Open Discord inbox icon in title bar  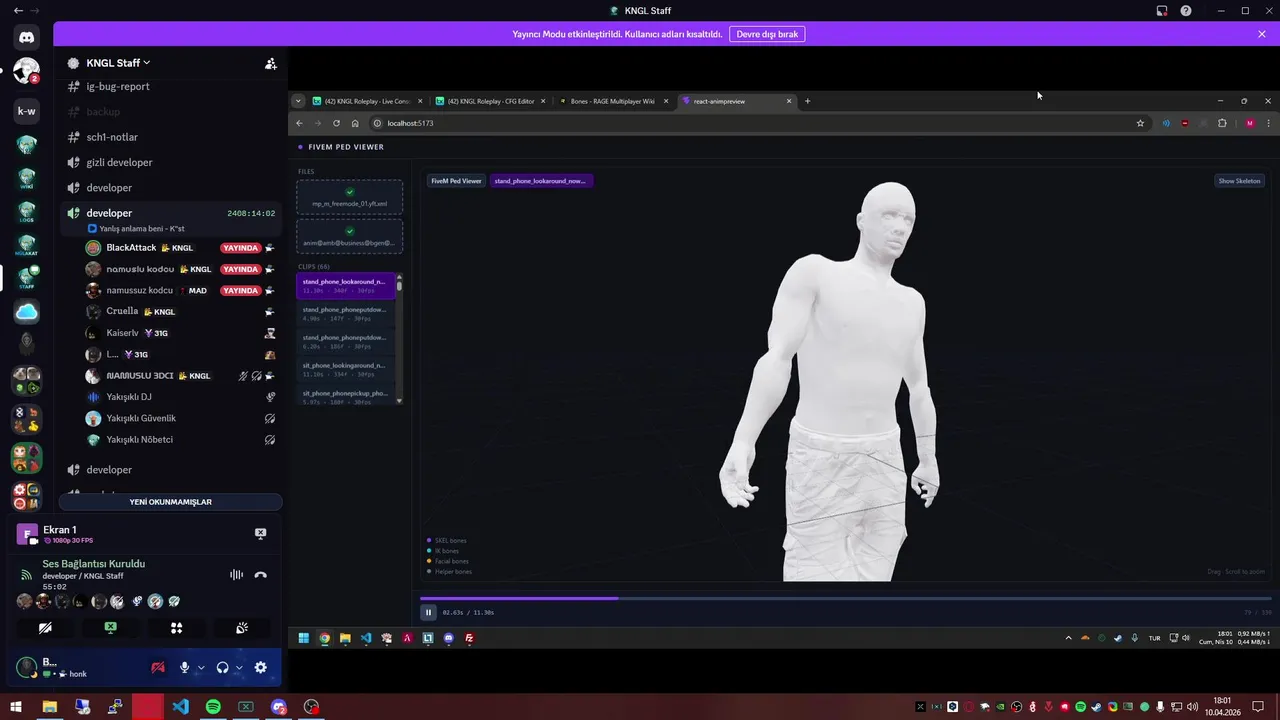pos(1162,11)
